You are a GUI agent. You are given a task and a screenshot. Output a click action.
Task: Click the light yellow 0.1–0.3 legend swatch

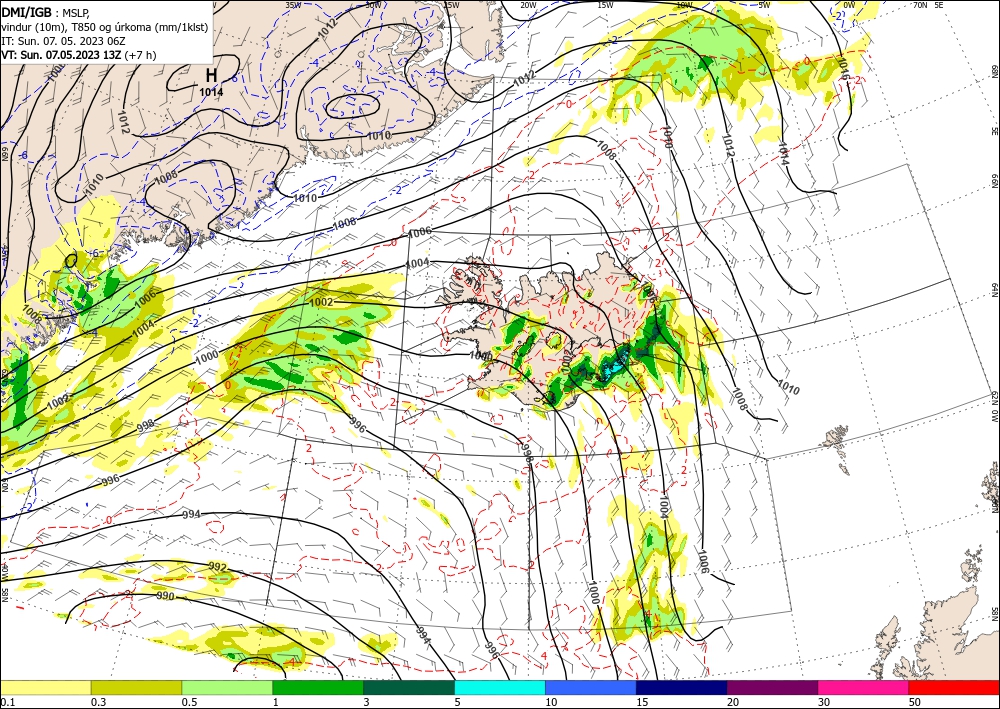click(x=45, y=687)
